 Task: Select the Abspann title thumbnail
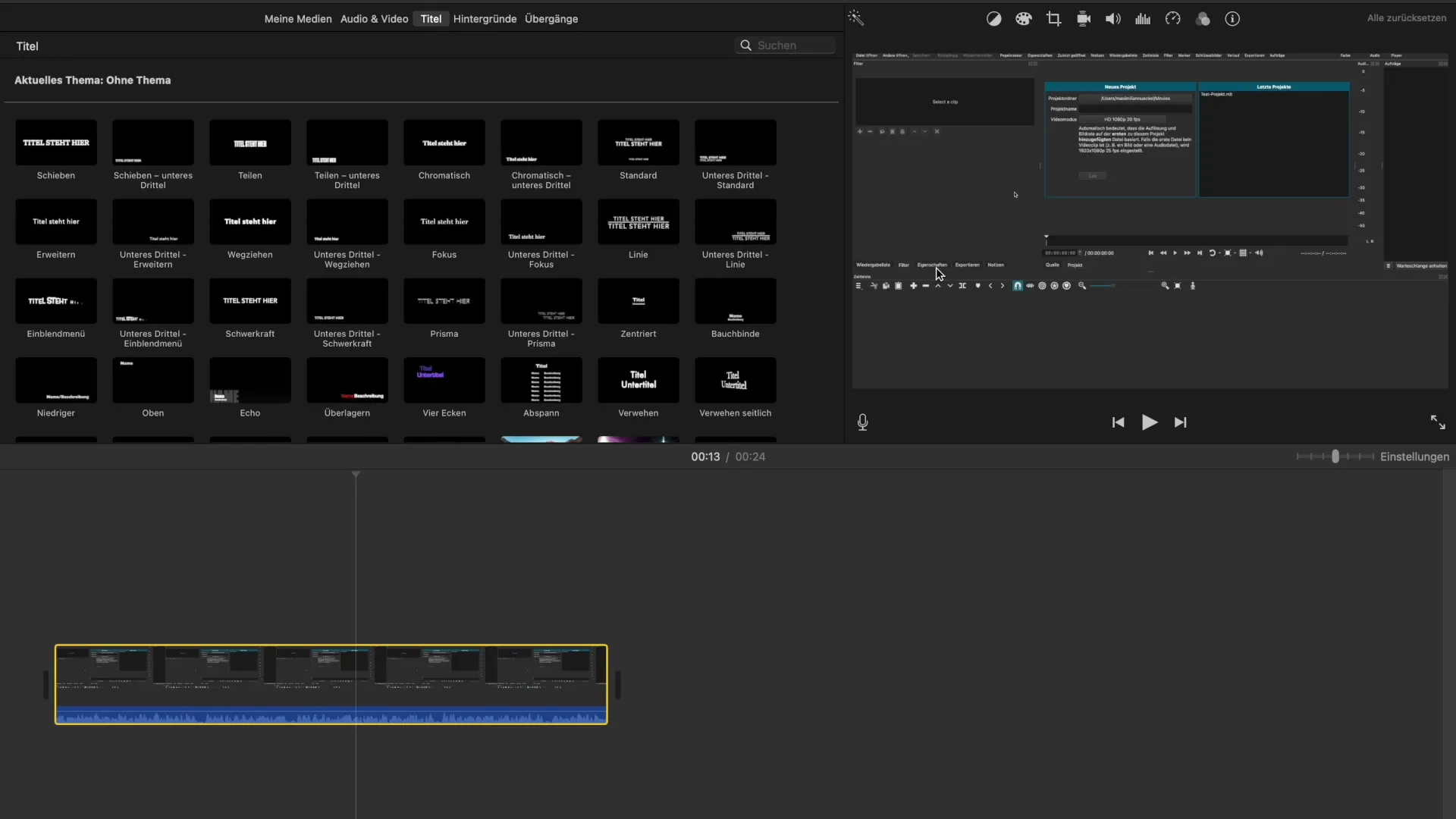[541, 380]
